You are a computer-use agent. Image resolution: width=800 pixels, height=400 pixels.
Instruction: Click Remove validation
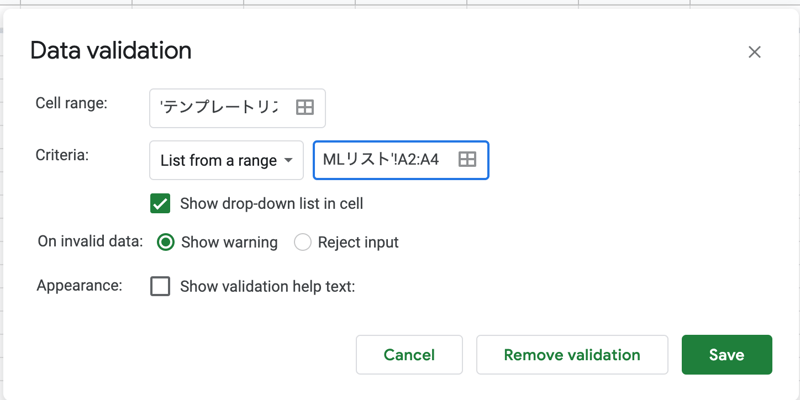point(572,355)
